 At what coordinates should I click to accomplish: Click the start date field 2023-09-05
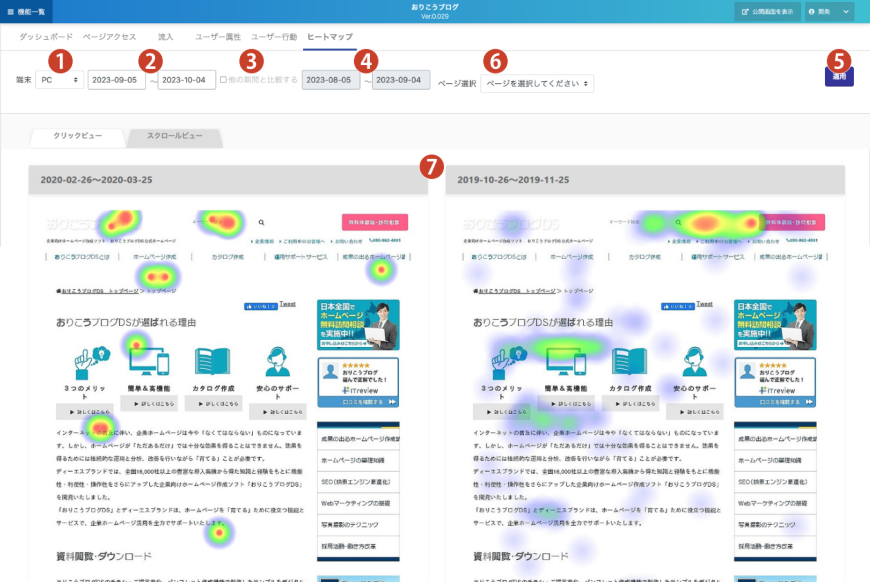tap(117, 80)
